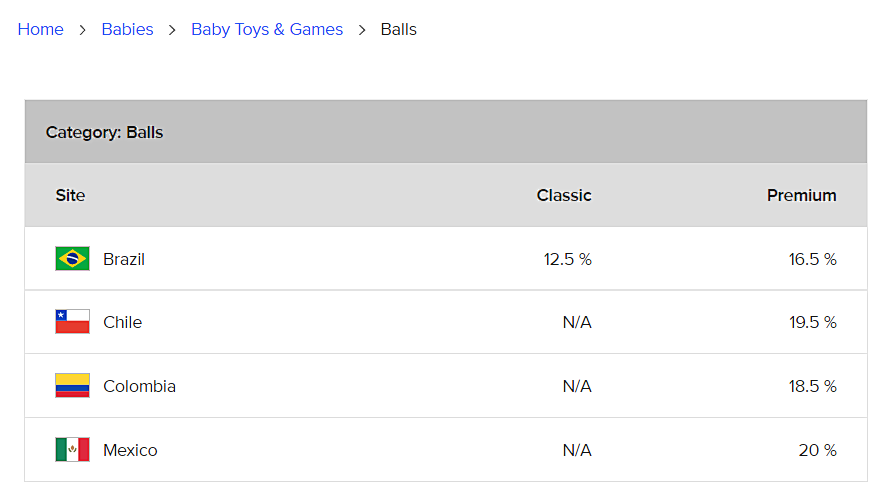Click the Premium column header
Viewport: 890px width, 501px height.
coord(801,195)
